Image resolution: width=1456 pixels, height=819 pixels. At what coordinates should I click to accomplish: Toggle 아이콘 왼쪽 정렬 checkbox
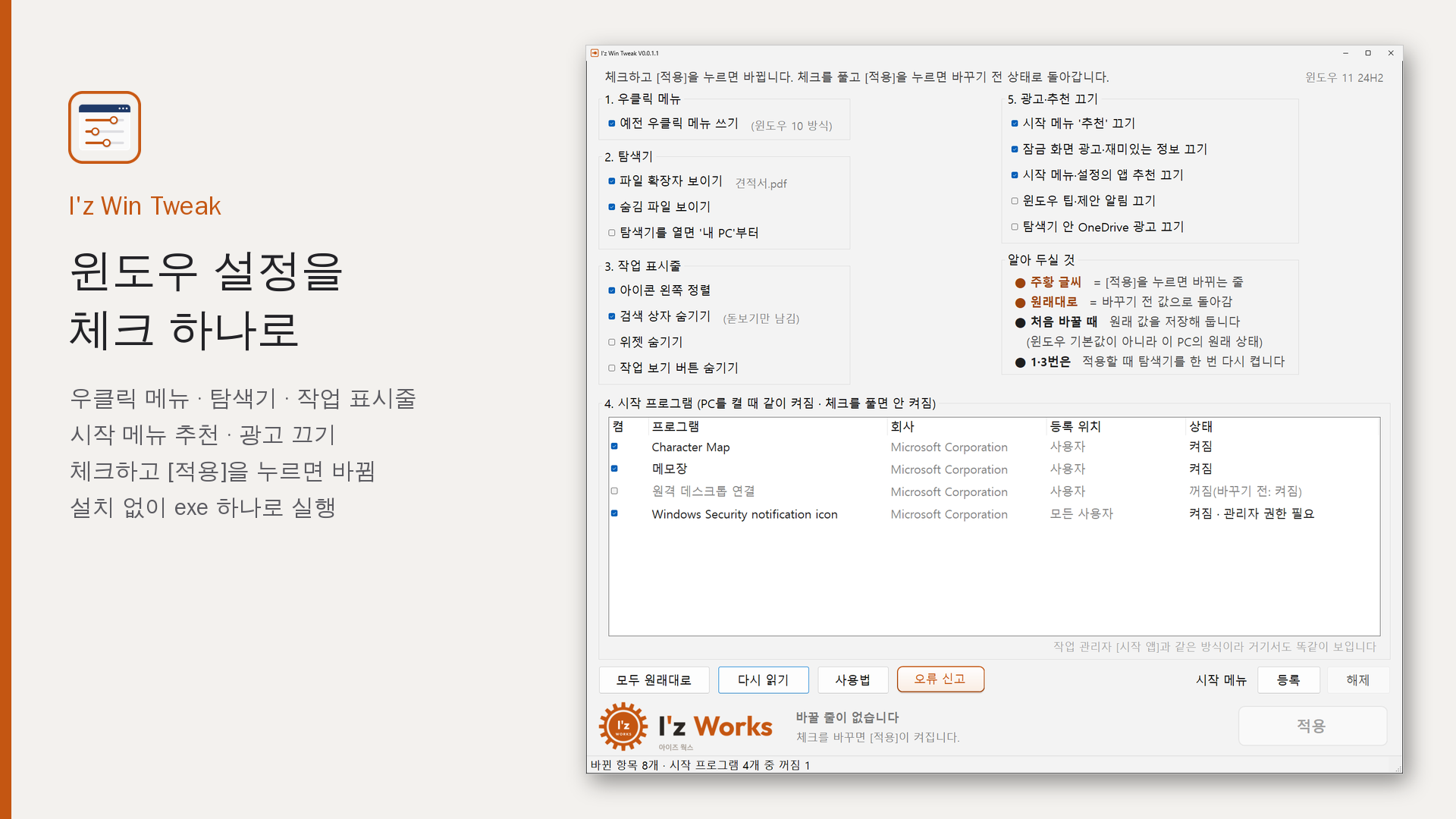click(612, 290)
